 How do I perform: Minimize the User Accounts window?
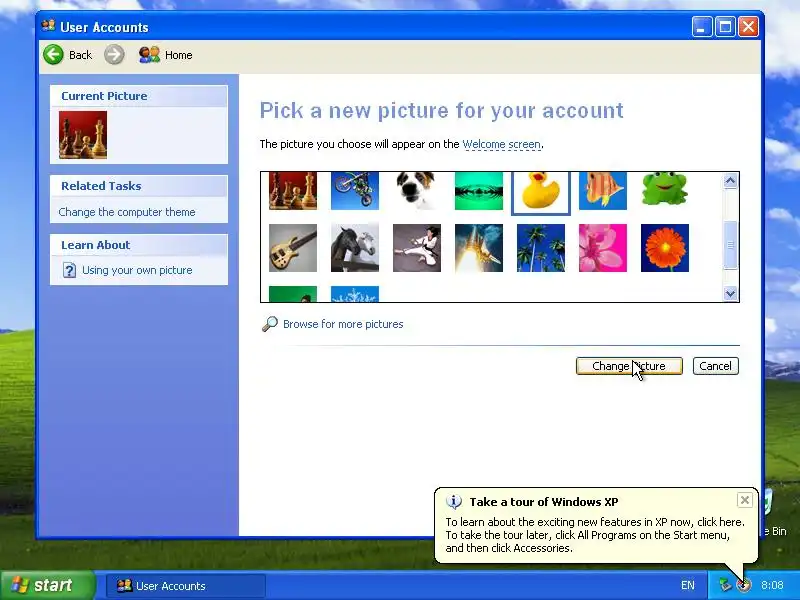[x=702, y=27]
